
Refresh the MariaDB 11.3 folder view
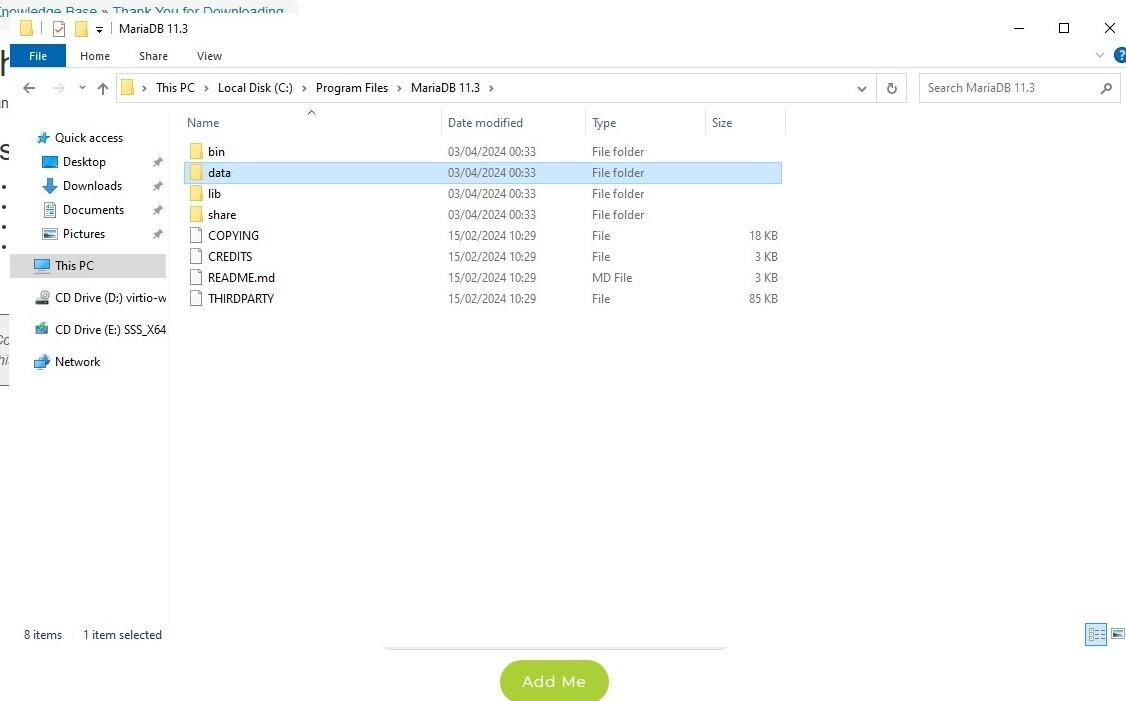pos(891,88)
